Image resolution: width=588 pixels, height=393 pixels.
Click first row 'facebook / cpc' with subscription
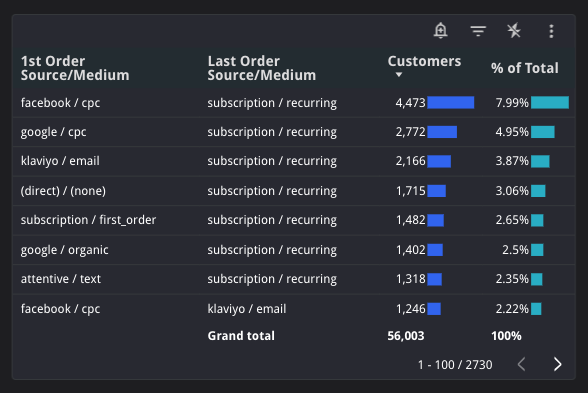click(60, 103)
